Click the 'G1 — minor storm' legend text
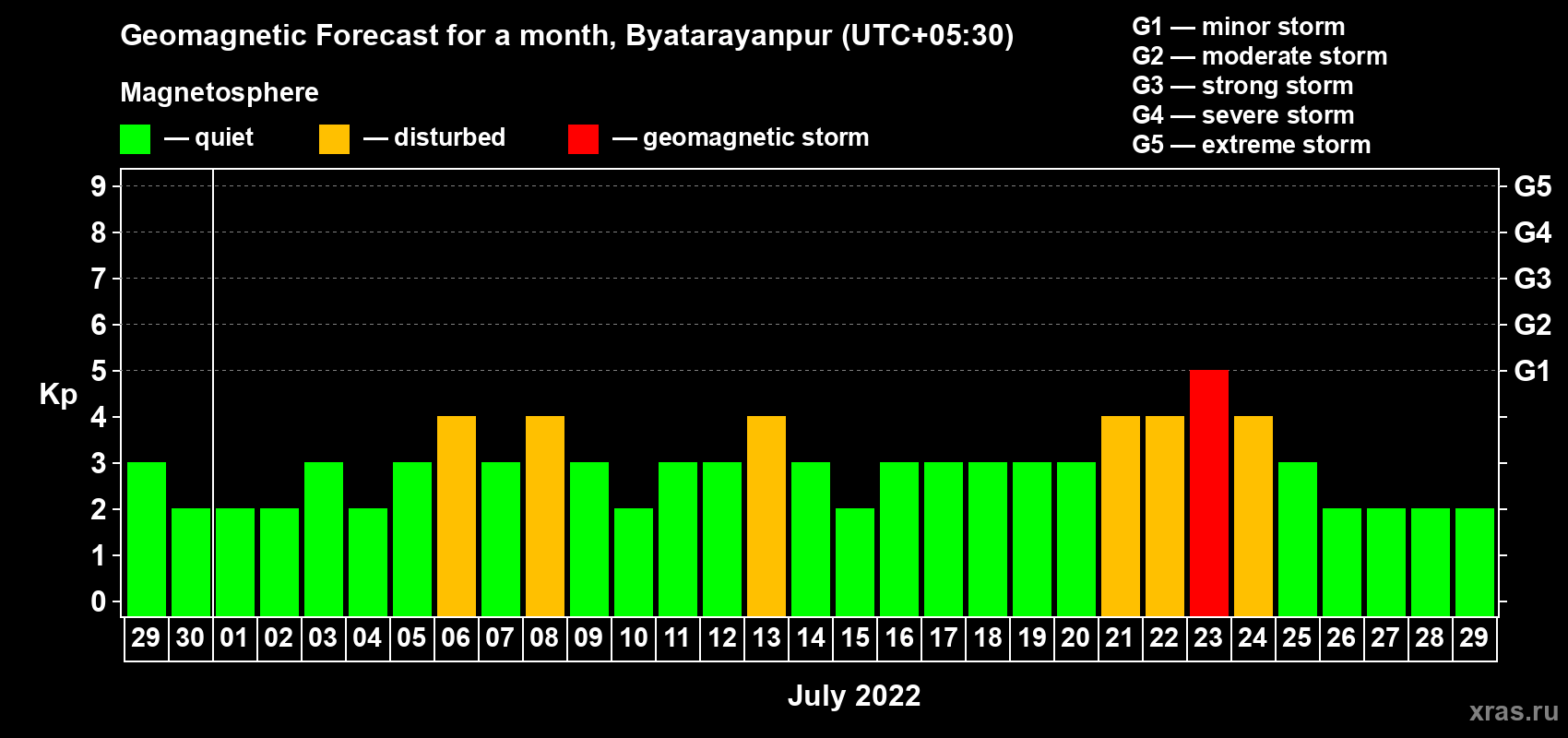1568x738 pixels. click(x=1238, y=27)
